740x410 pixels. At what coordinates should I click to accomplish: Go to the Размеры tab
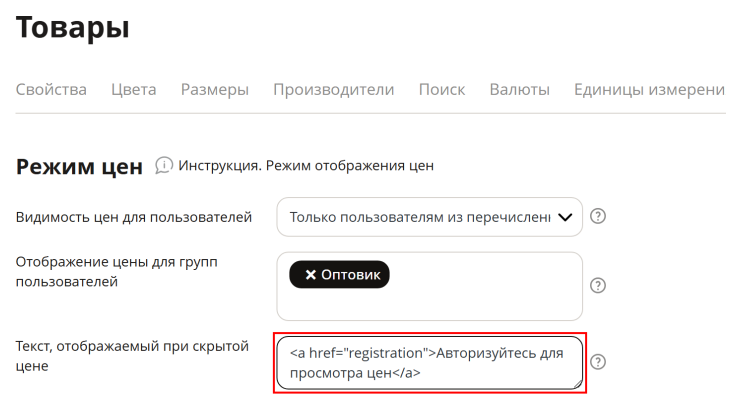click(x=215, y=89)
